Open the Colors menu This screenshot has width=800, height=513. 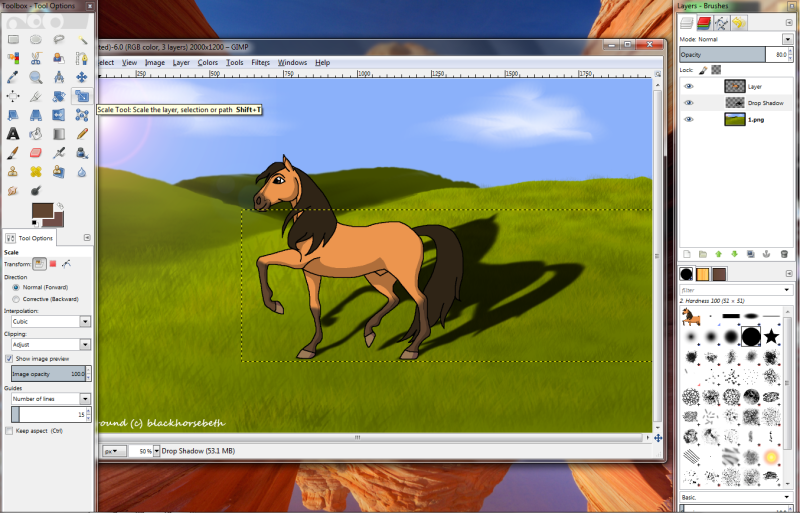click(208, 62)
